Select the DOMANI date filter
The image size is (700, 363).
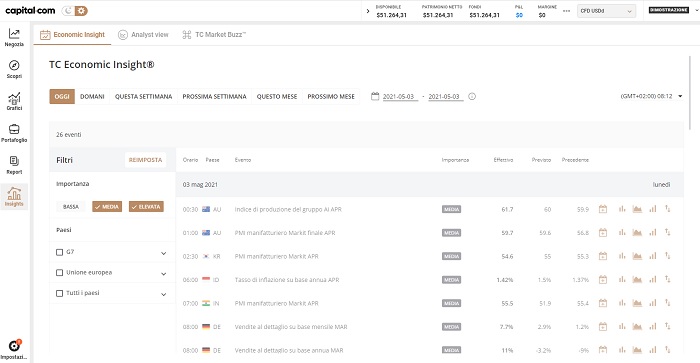click(x=92, y=96)
